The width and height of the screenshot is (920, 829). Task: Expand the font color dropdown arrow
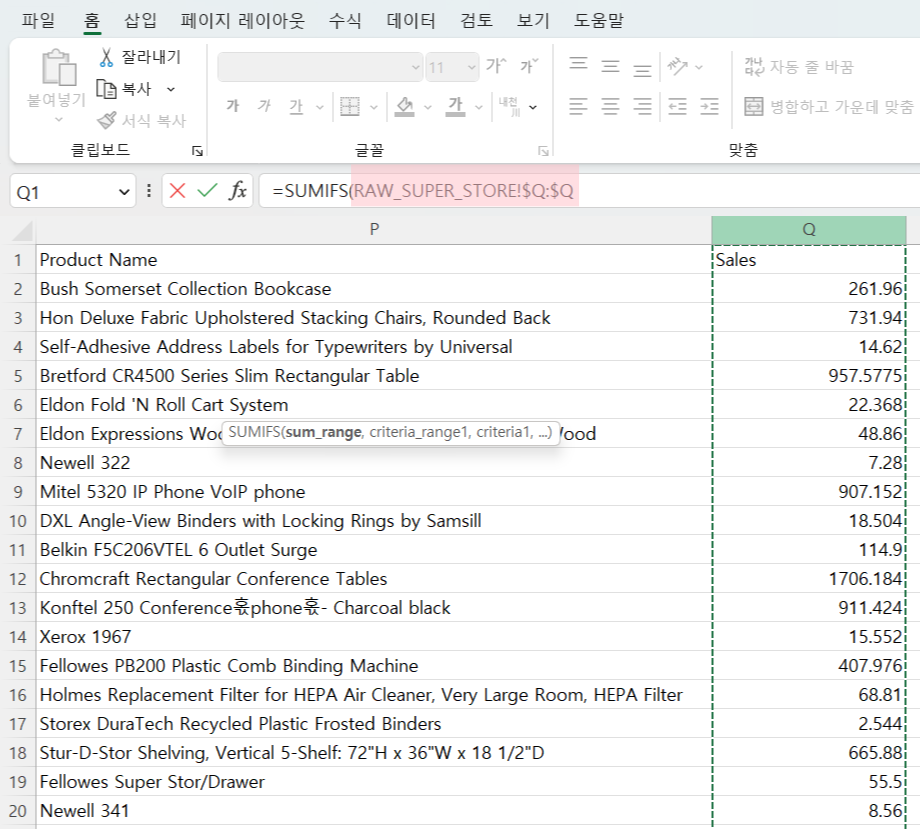tap(479, 107)
